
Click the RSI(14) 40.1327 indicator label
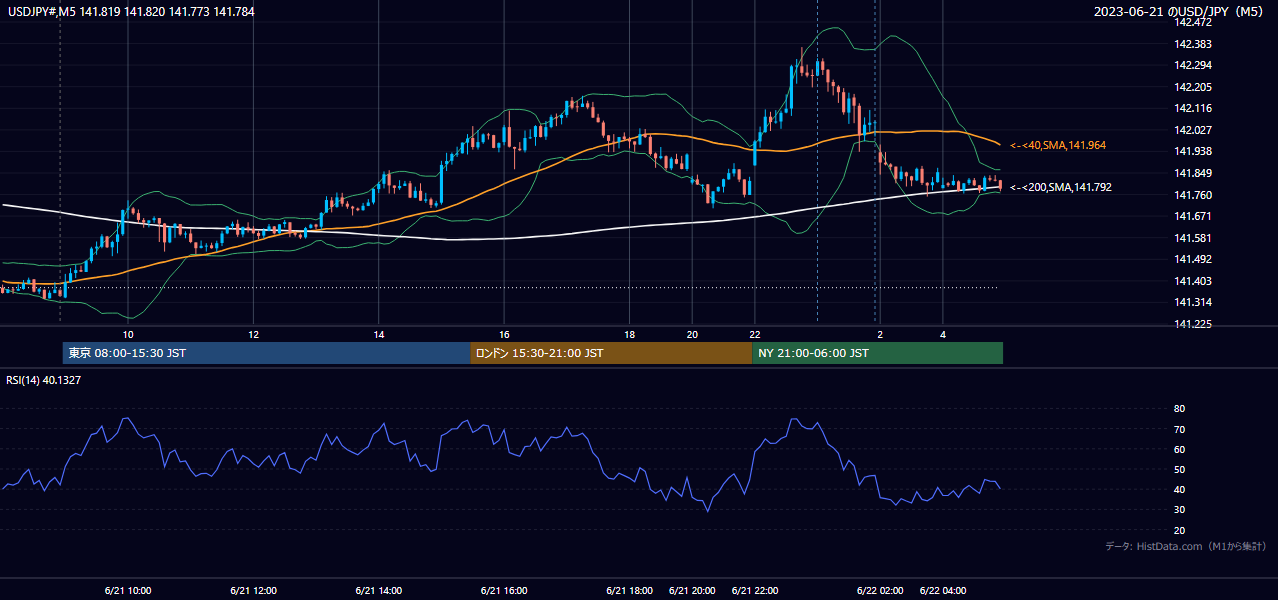44,379
